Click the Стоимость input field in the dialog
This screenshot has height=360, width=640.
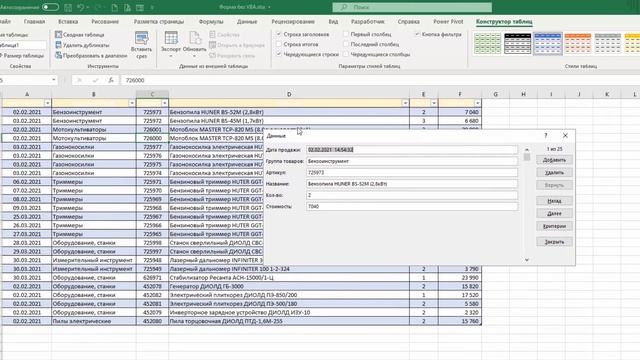[412, 207]
